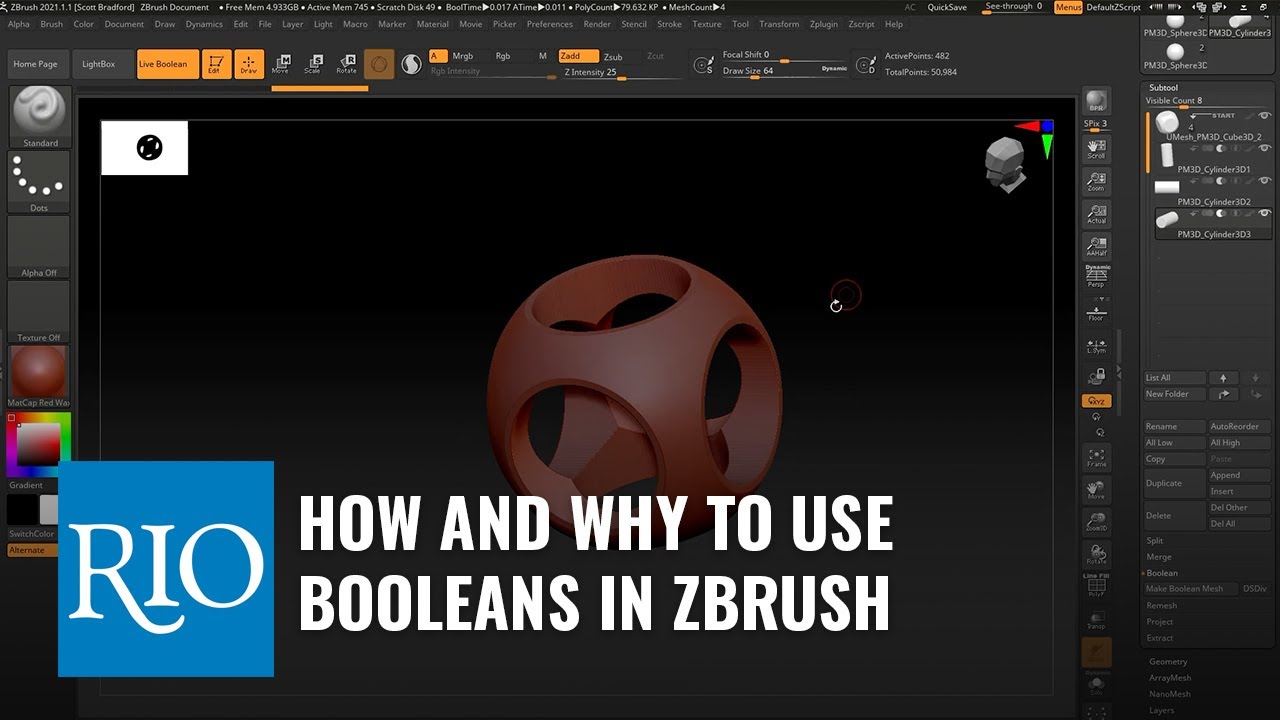The height and width of the screenshot is (720, 1280).
Task: Click the Move view icon in right shelf
Action: click(x=1096, y=489)
